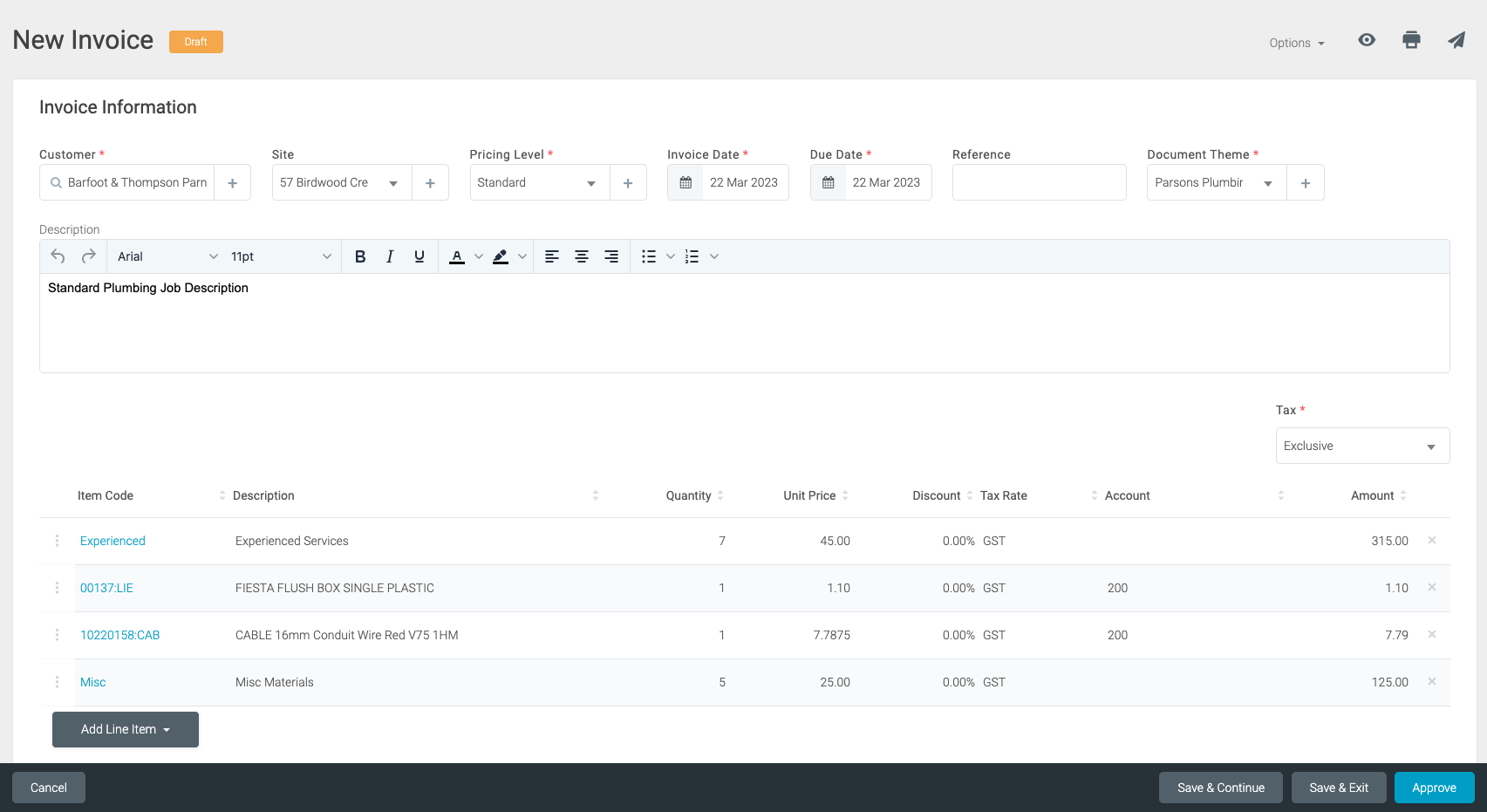This screenshot has width=1487, height=812.
Task: Open the Tax Exclusive dropdown
Action: [1361, 447]
